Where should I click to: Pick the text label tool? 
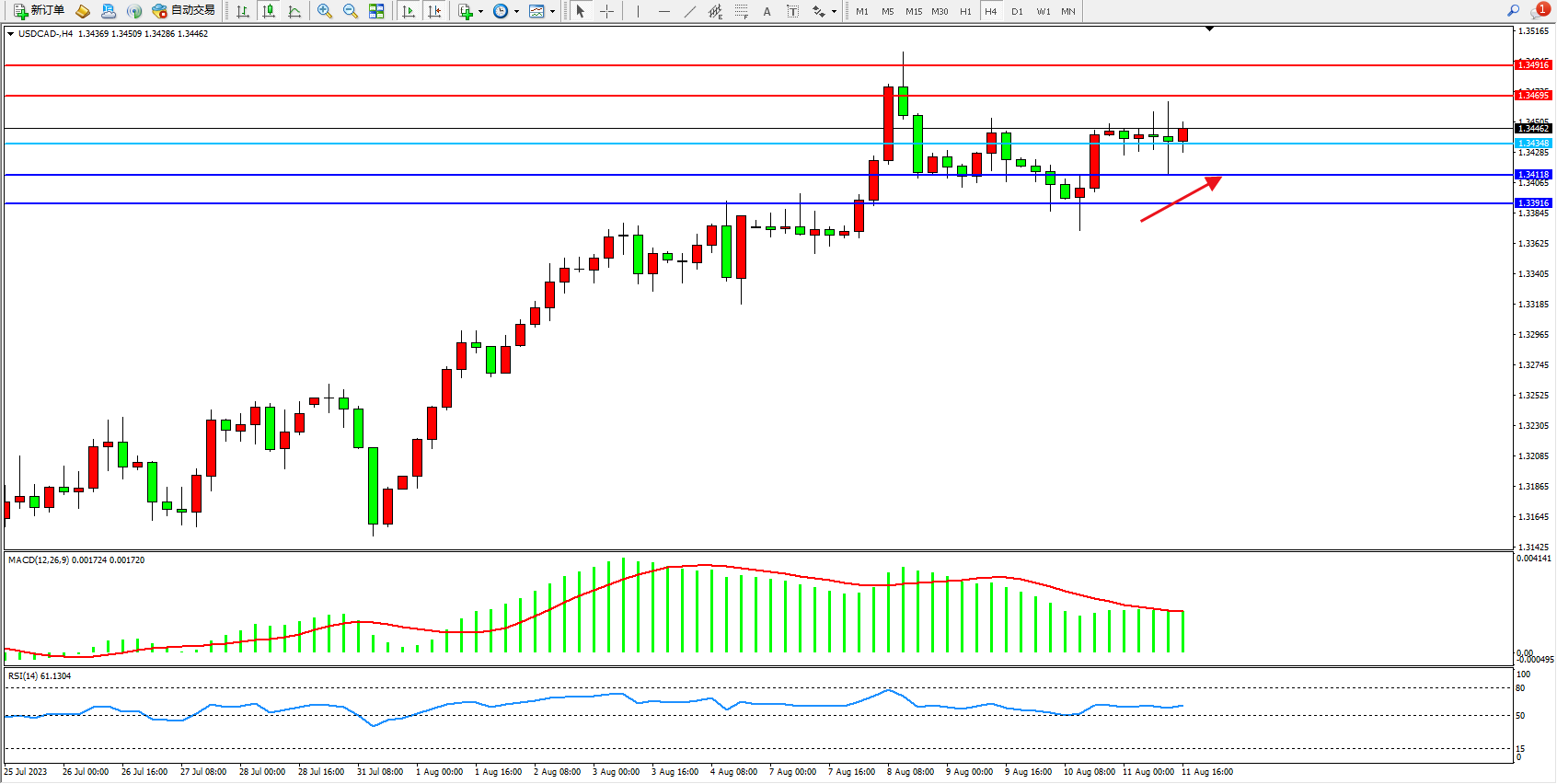(x=793, y=11)
